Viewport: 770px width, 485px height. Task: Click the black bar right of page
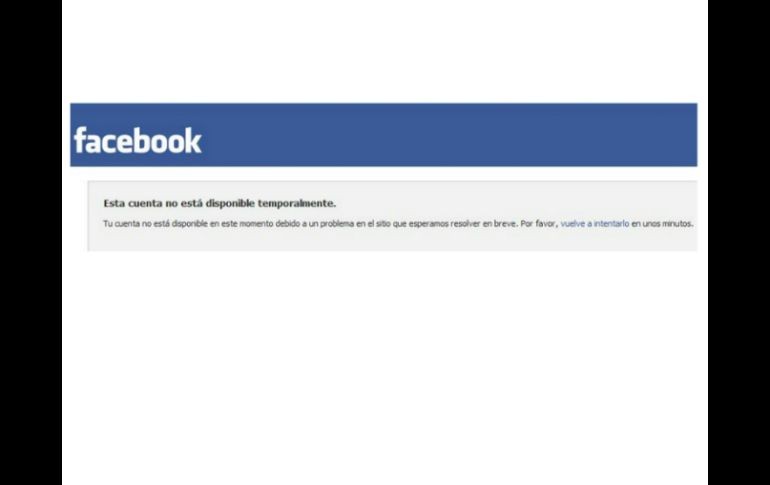pyautogui.click(x=739, y=242)
